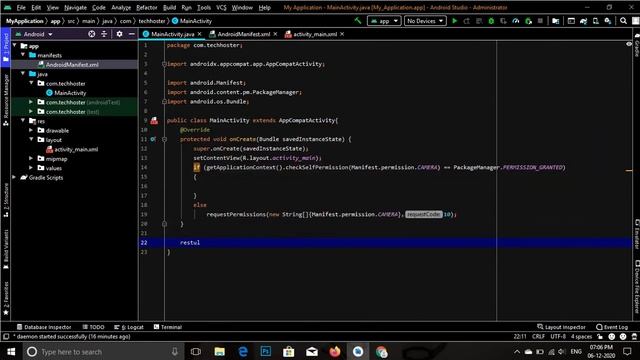Open the VCS menu

coord(221,7)
